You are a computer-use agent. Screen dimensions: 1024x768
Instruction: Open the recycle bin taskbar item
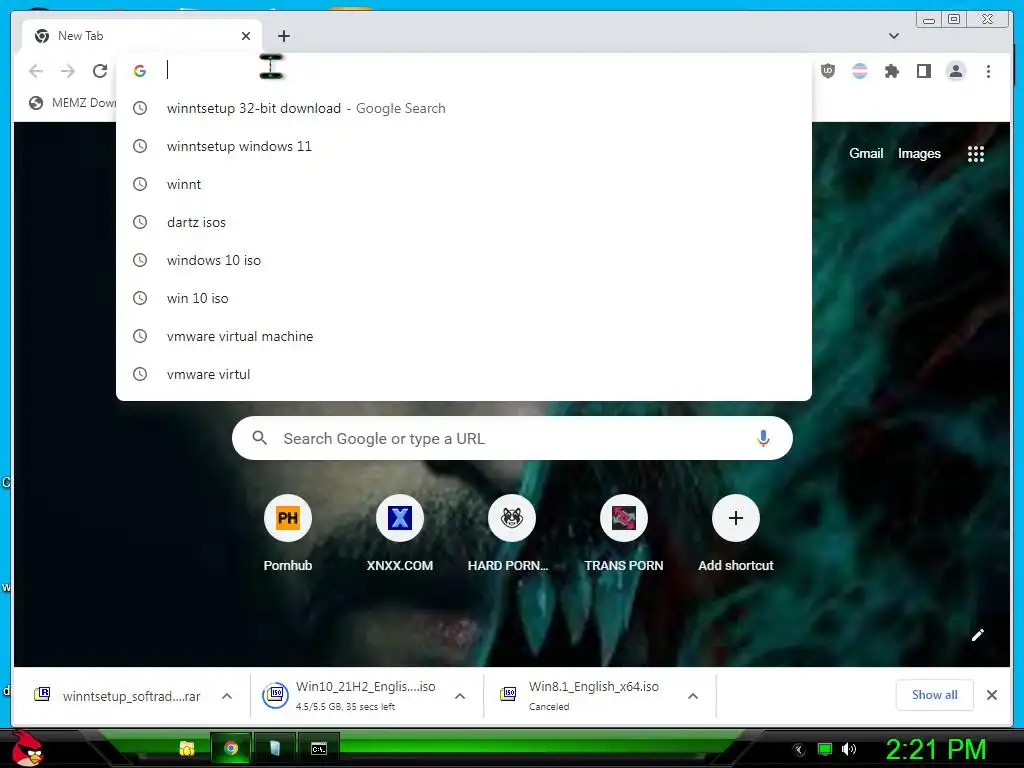click(275, 748)
